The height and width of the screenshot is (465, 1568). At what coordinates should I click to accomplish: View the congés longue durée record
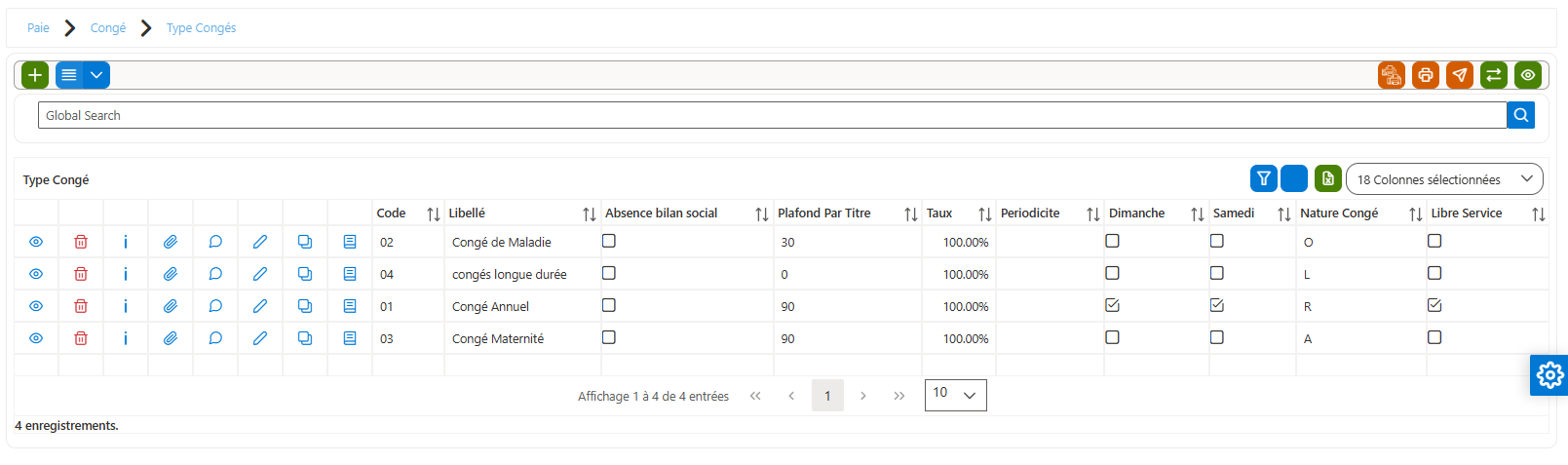coord(36,274)
